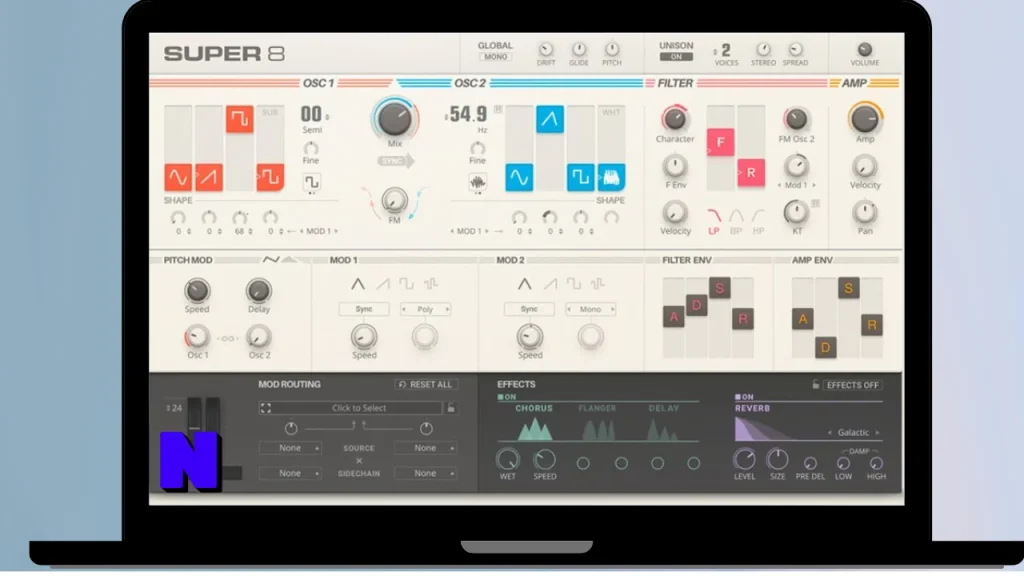Select the OSC 1 red pulse wave shape
The height and width of the screenshot is (576, 1024).
[240, 119]
